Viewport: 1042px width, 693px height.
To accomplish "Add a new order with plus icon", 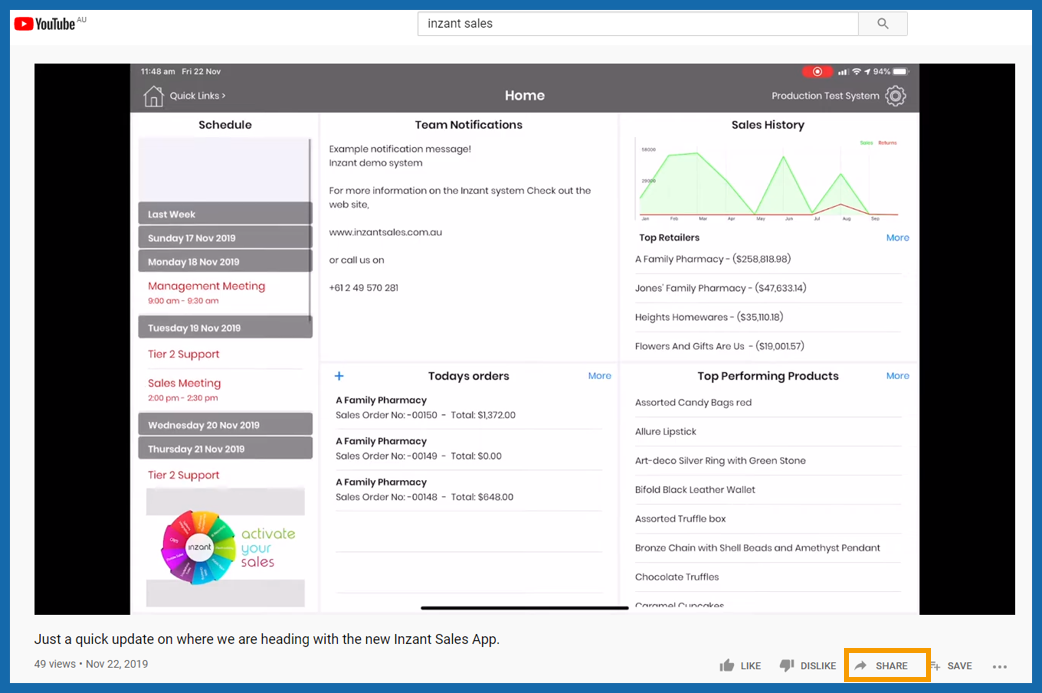I will point(339,376).
